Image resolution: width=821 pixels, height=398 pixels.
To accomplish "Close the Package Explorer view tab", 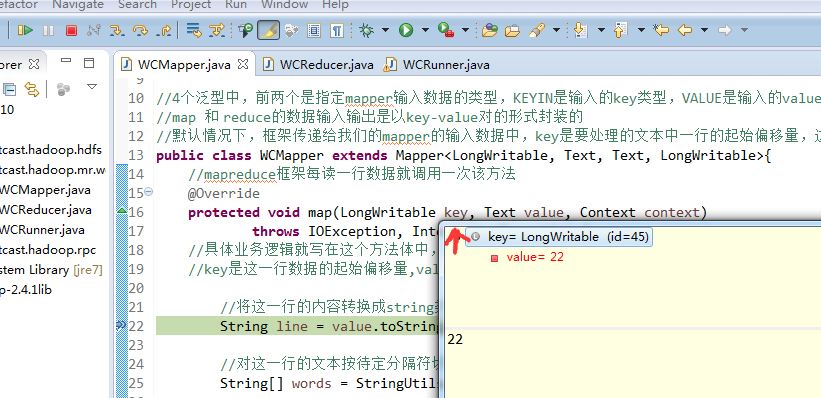I will pos(34,64).
